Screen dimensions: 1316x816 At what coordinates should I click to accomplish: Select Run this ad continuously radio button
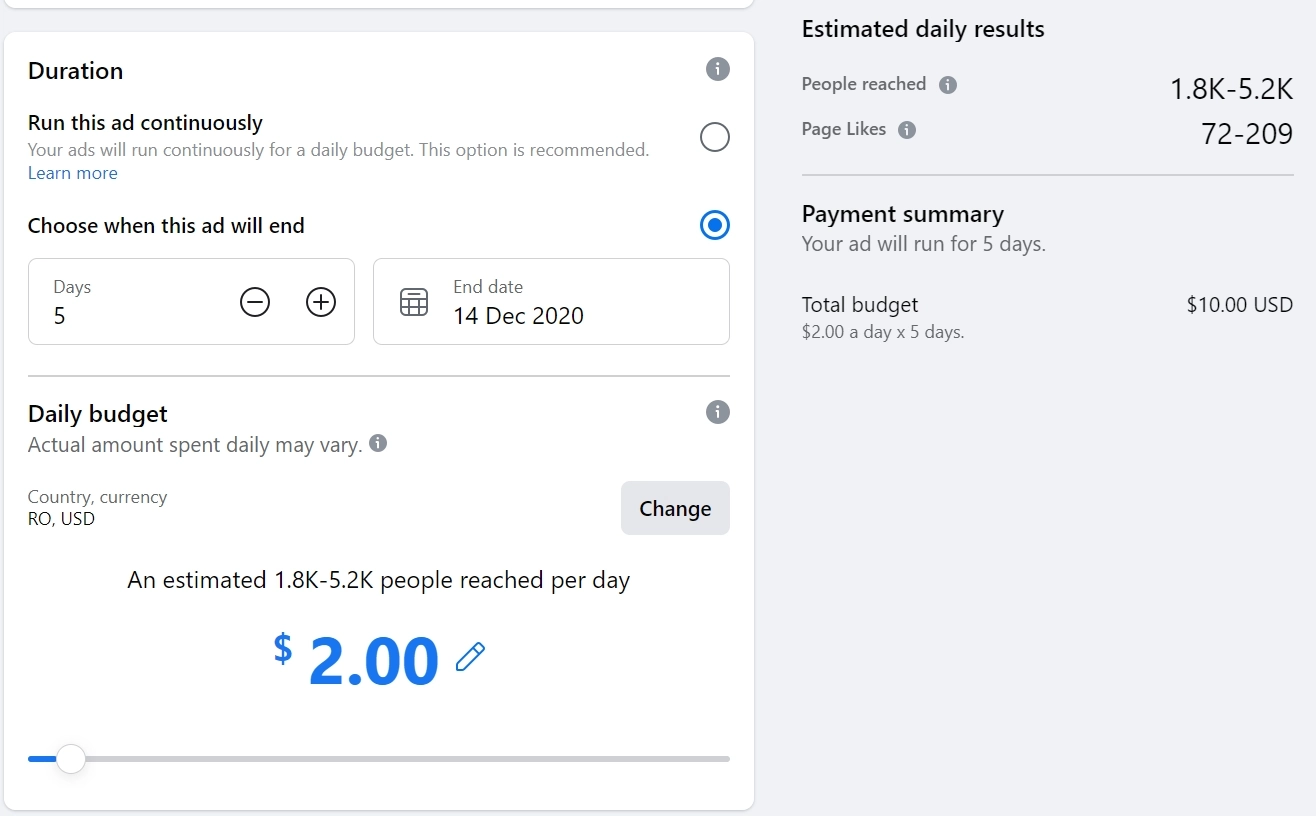point(715,137)
